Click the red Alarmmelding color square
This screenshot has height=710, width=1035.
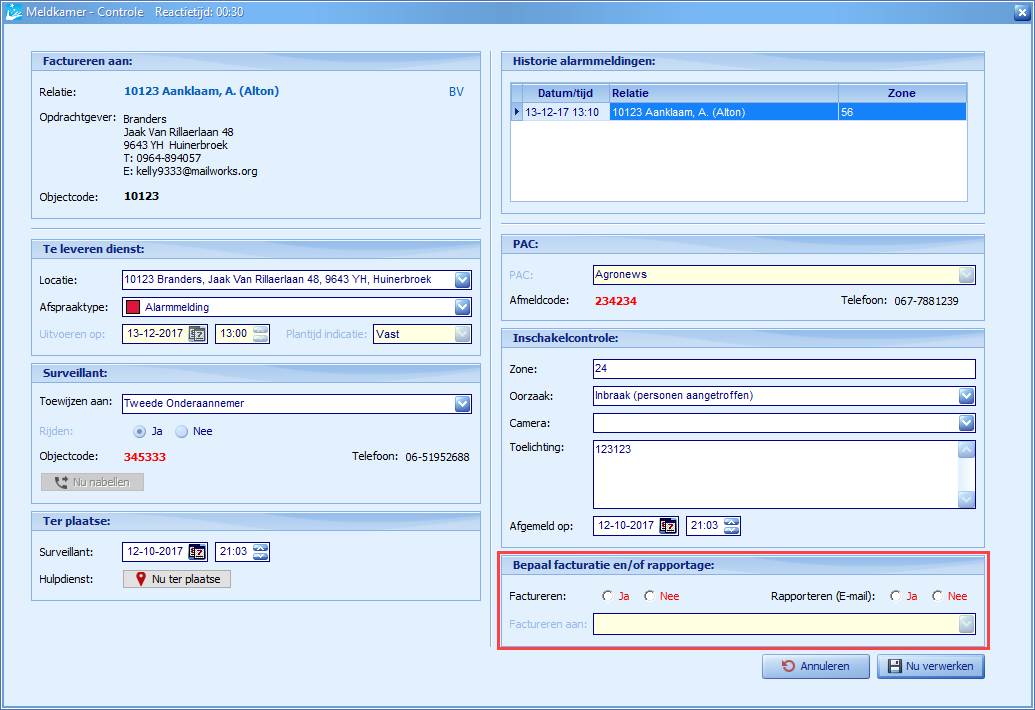[133, 307]
